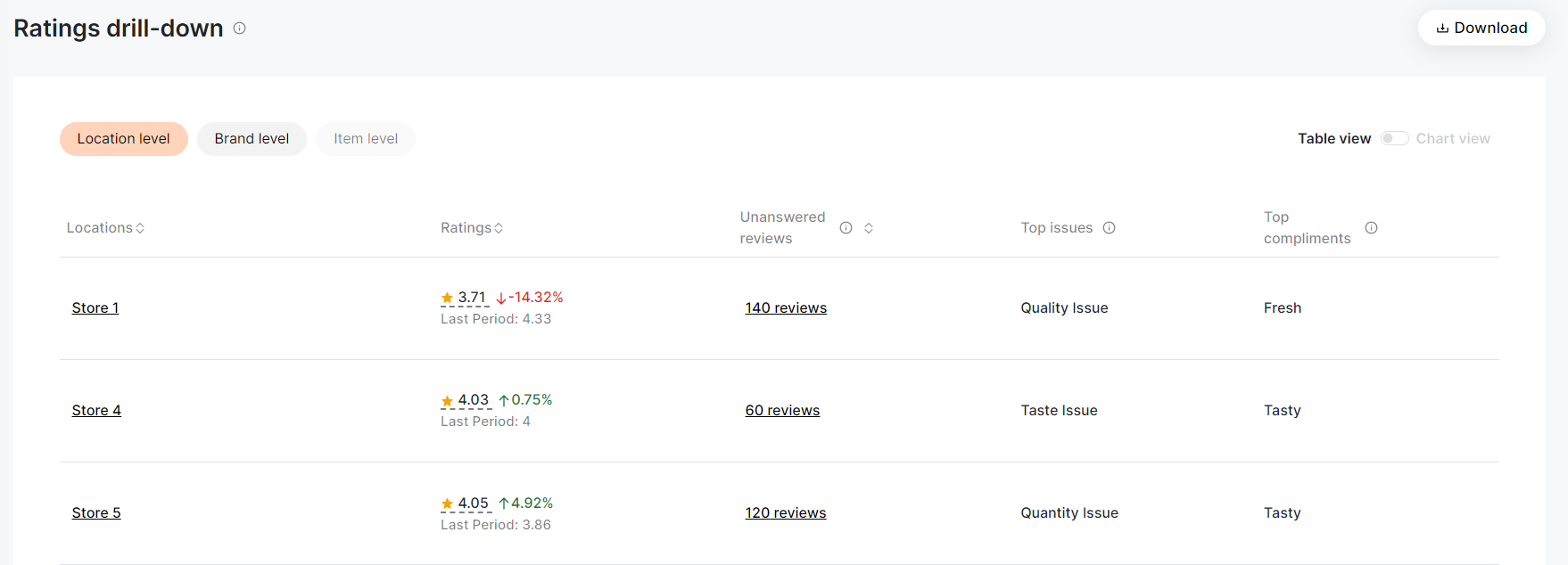Switch to the Brand level tab
This screenshot has width=1568, height=565.
tap(252, 139)
